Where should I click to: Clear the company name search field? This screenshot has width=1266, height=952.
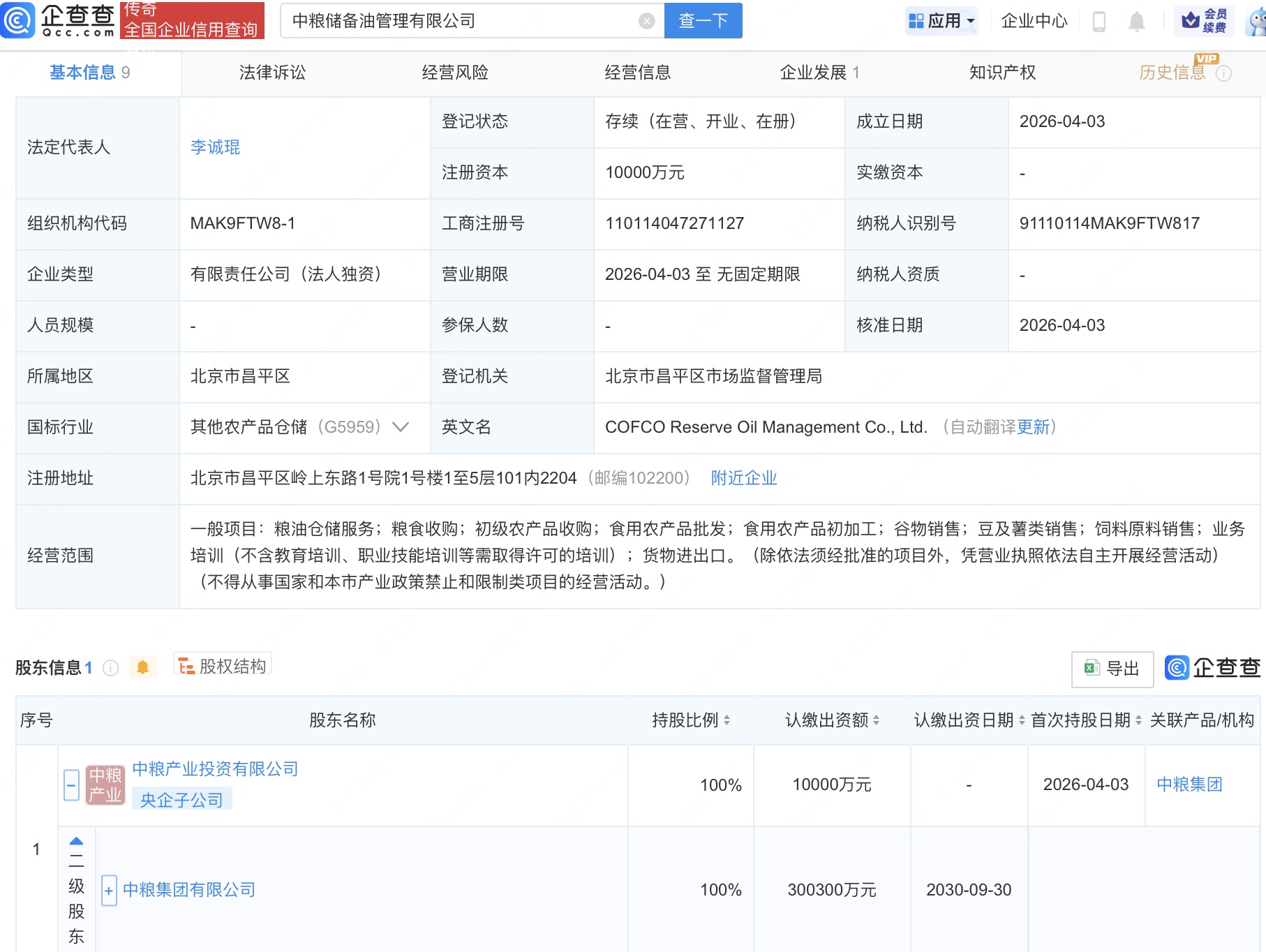click(x=647, y=20)
